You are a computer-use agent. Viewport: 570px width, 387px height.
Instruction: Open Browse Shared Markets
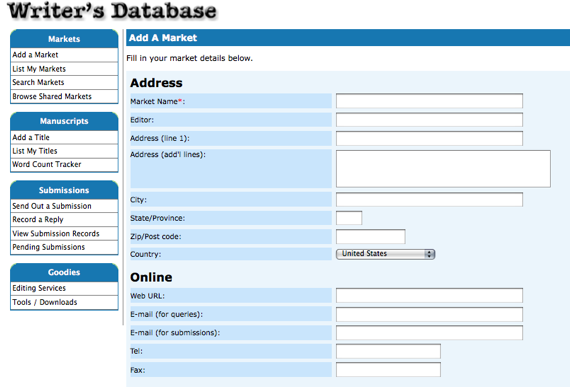pos(52,96)
